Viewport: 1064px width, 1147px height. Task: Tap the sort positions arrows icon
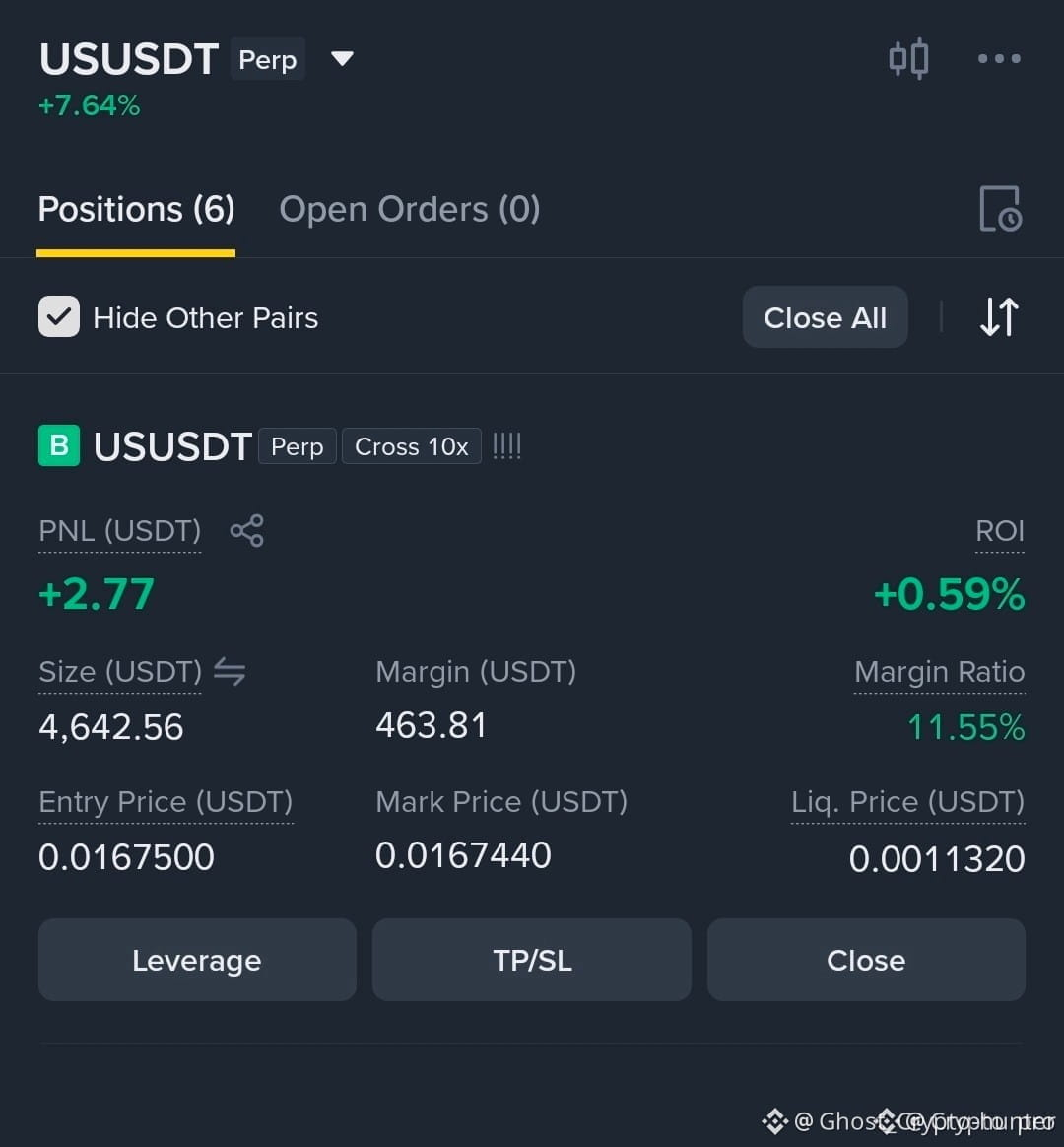pyautogui.click(x=999, y=316)
